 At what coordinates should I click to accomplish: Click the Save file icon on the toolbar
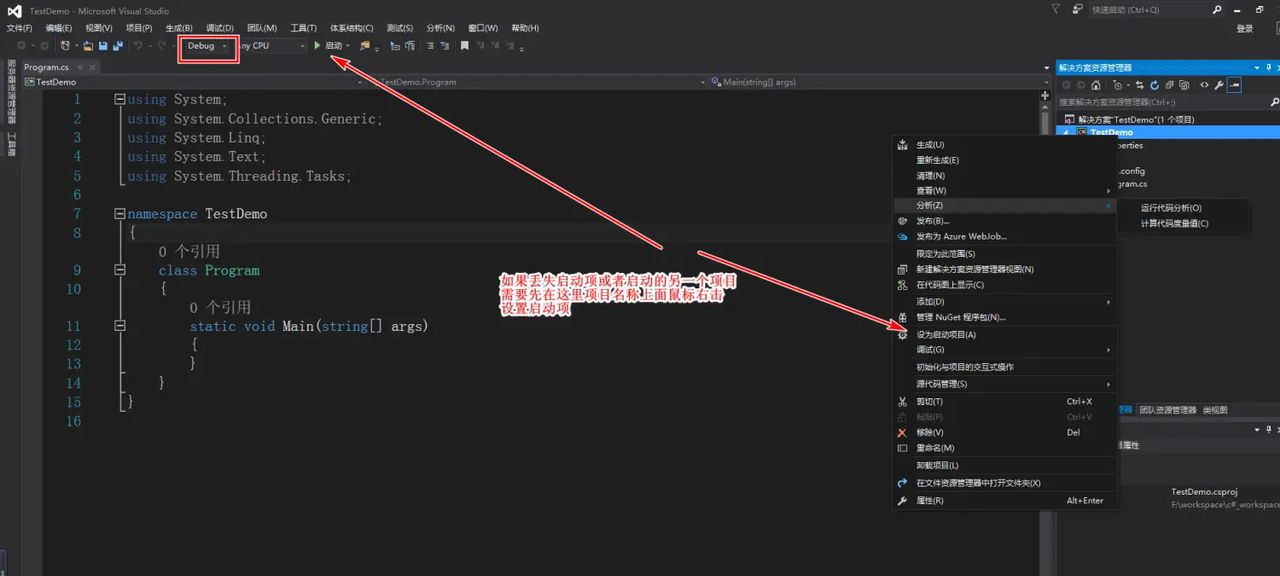point(103,45)
